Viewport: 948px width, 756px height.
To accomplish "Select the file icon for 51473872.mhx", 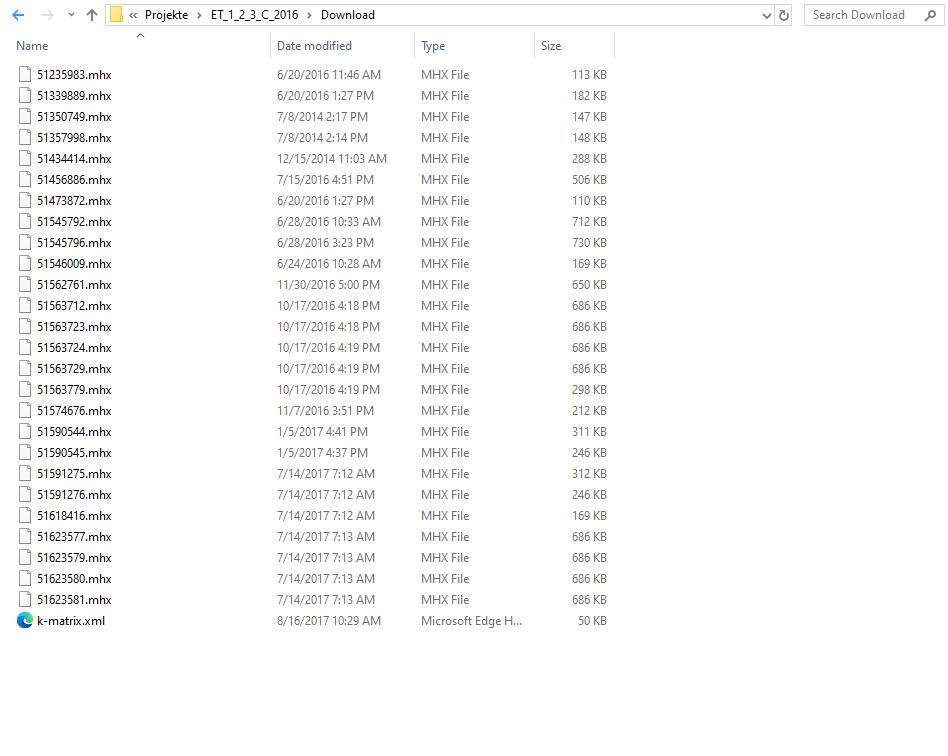I will (x=25, y=201).
